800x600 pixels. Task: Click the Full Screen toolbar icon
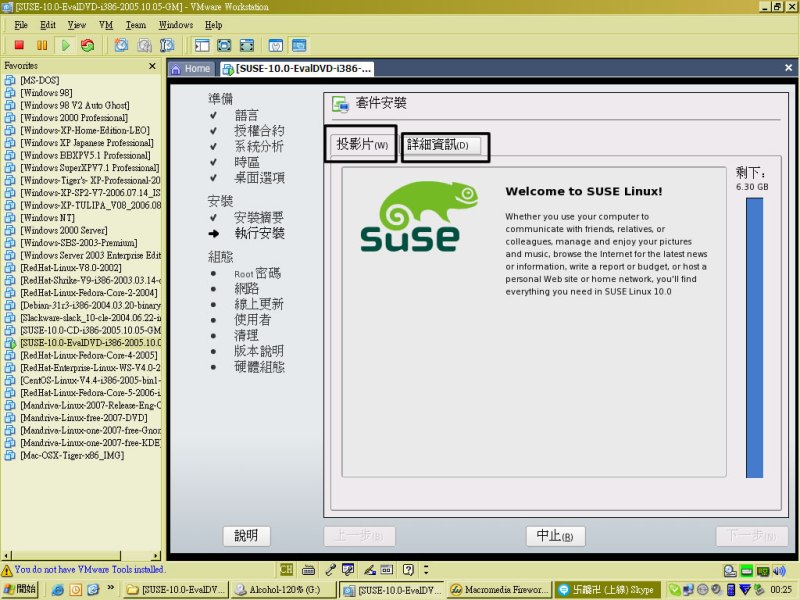224,45
